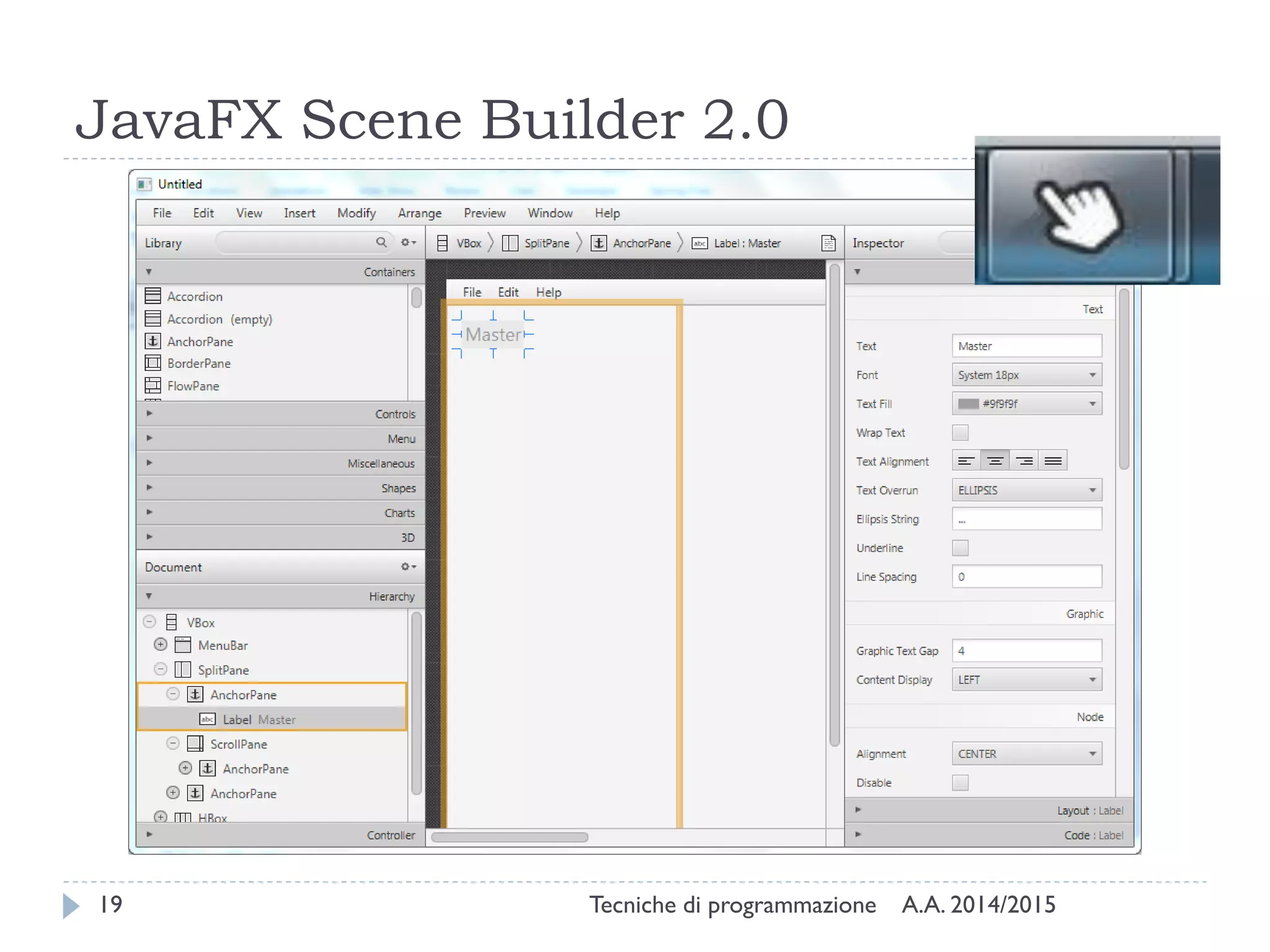Click the SplitPane icon in breadcrumb bar
1270x952 pixels.
click(x=510, y=243)
